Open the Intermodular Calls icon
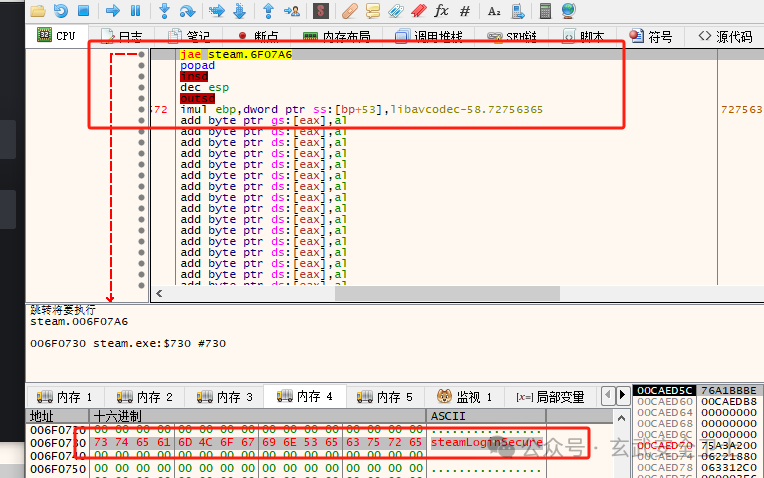 pyautogui.click(x=517, y=10)
